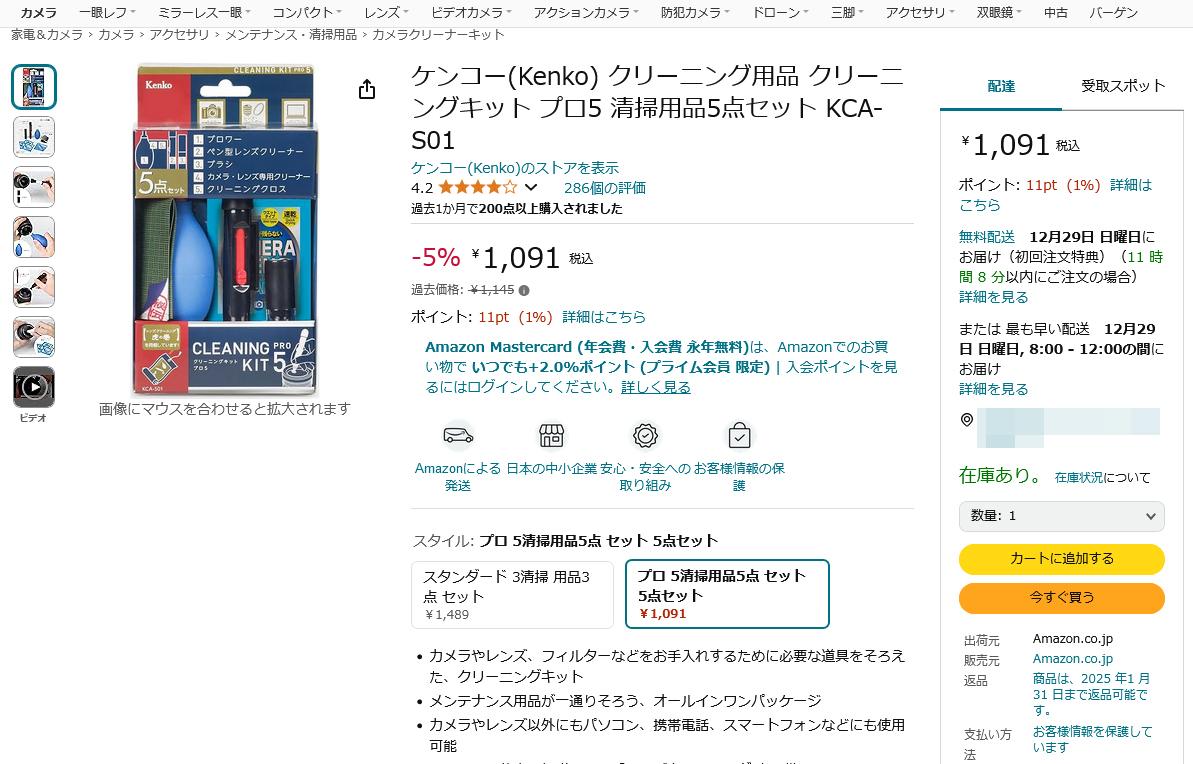This screenshot has width=1193, height=764.
Task: Click the 今すぐ買う button
Action: (1061, 597)
